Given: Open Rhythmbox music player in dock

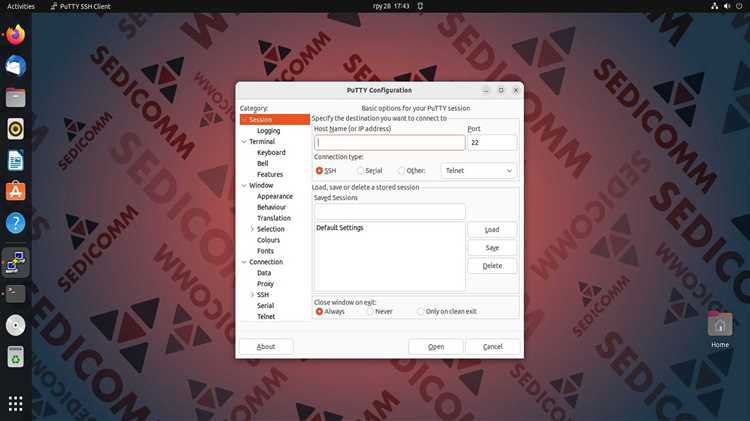Looking at the screenshot, I should click(x=15, y=129).
